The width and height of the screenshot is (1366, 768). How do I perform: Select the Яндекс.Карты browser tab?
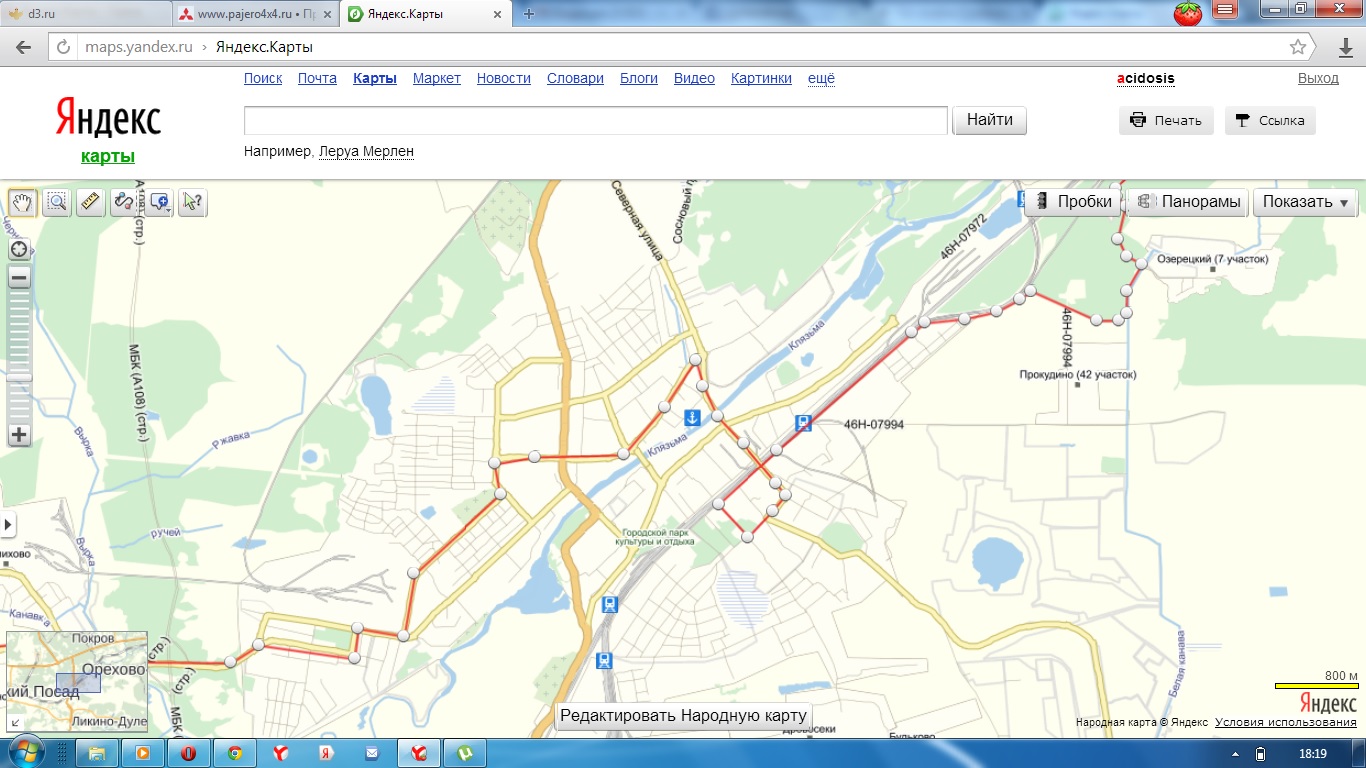(426, 14)
